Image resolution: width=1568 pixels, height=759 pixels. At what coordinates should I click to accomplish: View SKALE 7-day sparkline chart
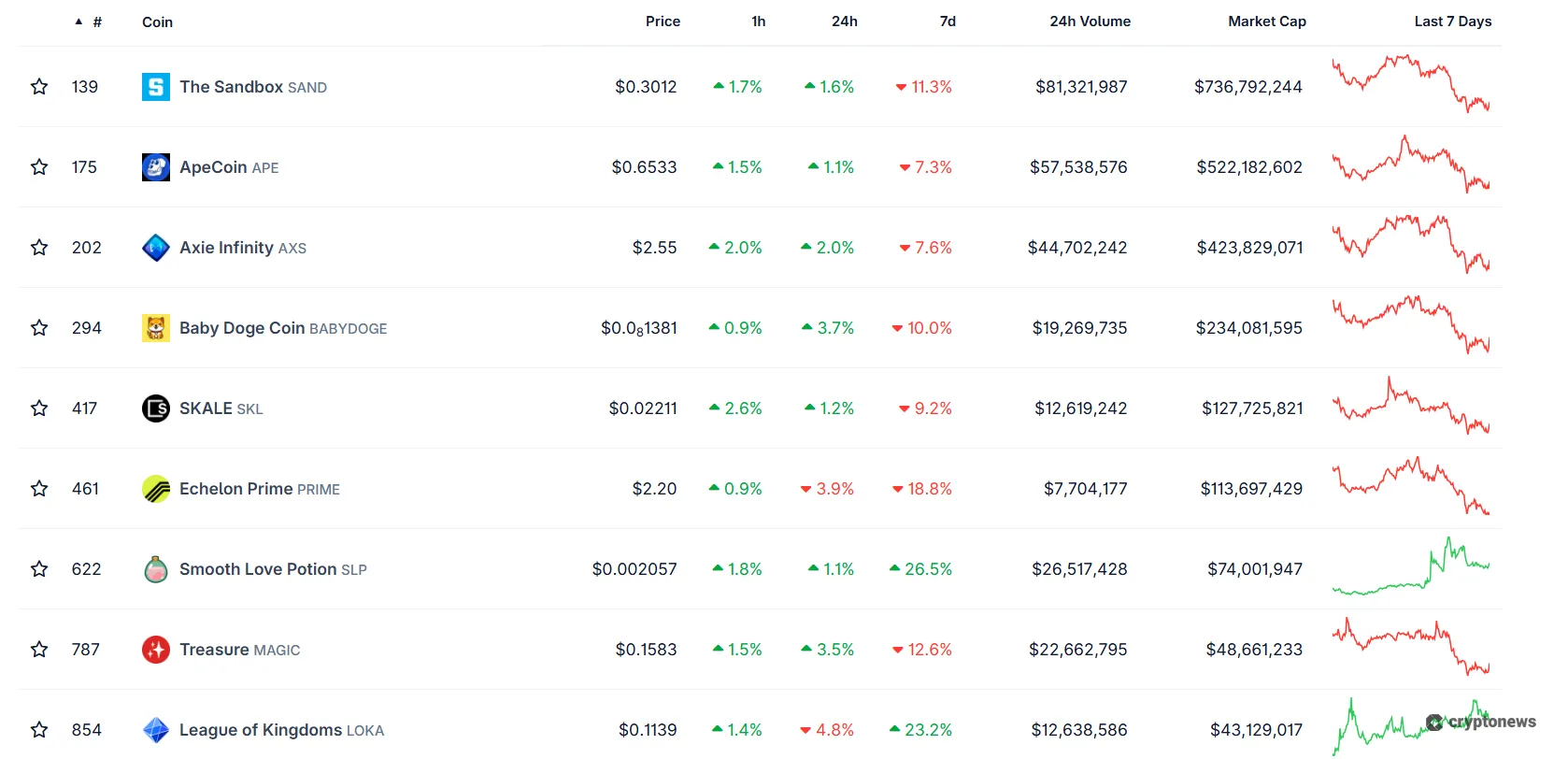coord(1411,406)
